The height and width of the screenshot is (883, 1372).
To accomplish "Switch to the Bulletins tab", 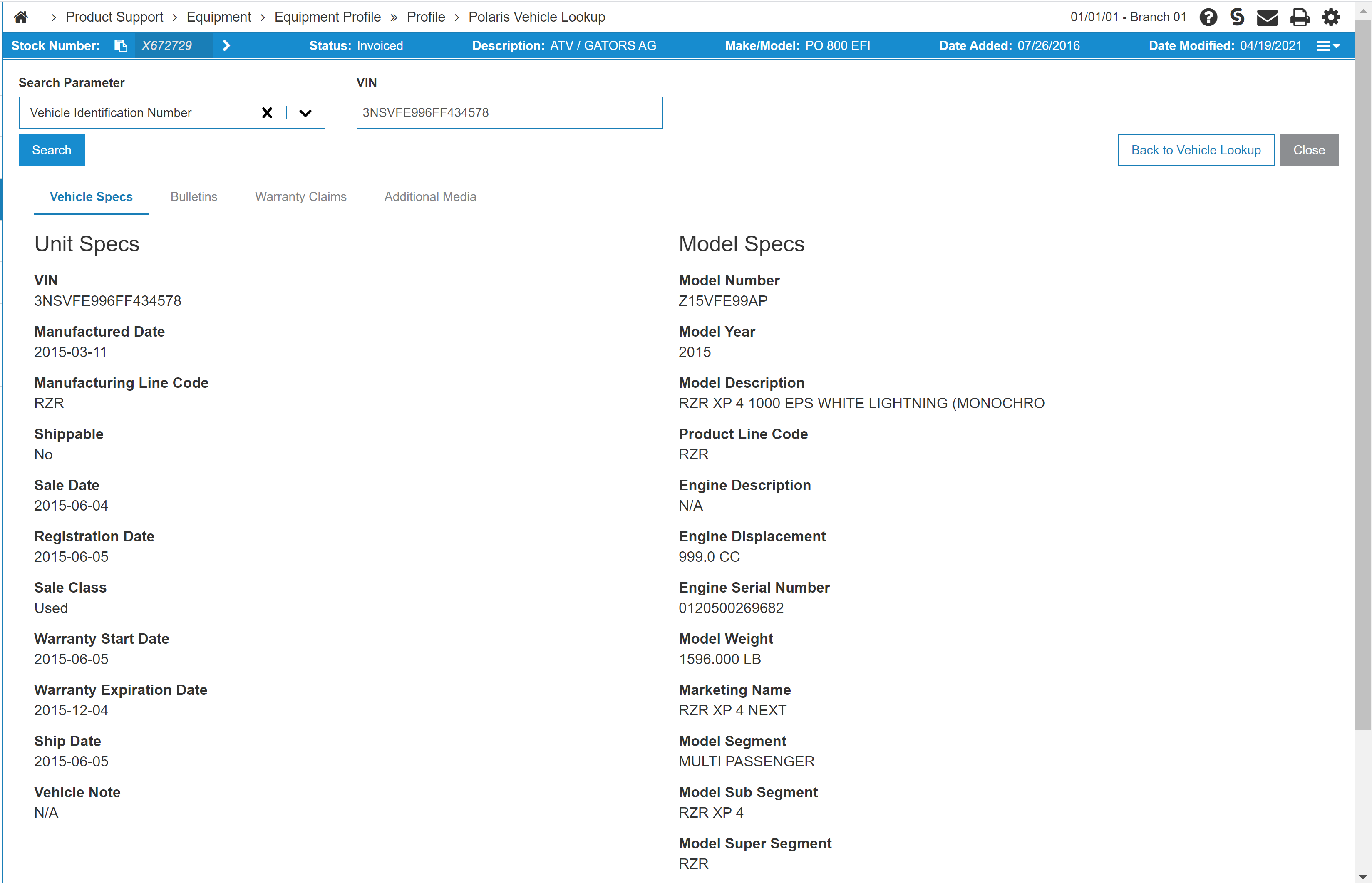I will (x=194, y=197).
